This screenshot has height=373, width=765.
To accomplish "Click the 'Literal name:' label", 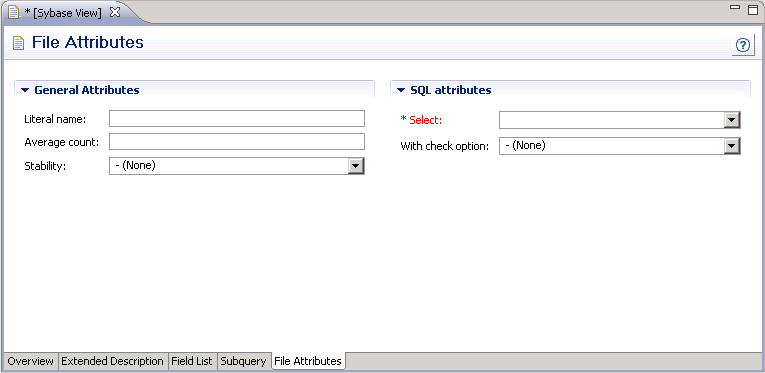I will point(55,119).
